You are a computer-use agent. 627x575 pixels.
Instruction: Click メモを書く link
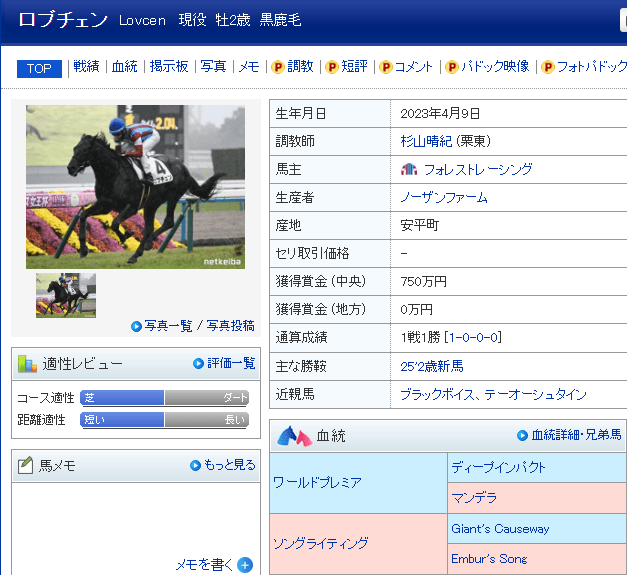pos(204,565)
